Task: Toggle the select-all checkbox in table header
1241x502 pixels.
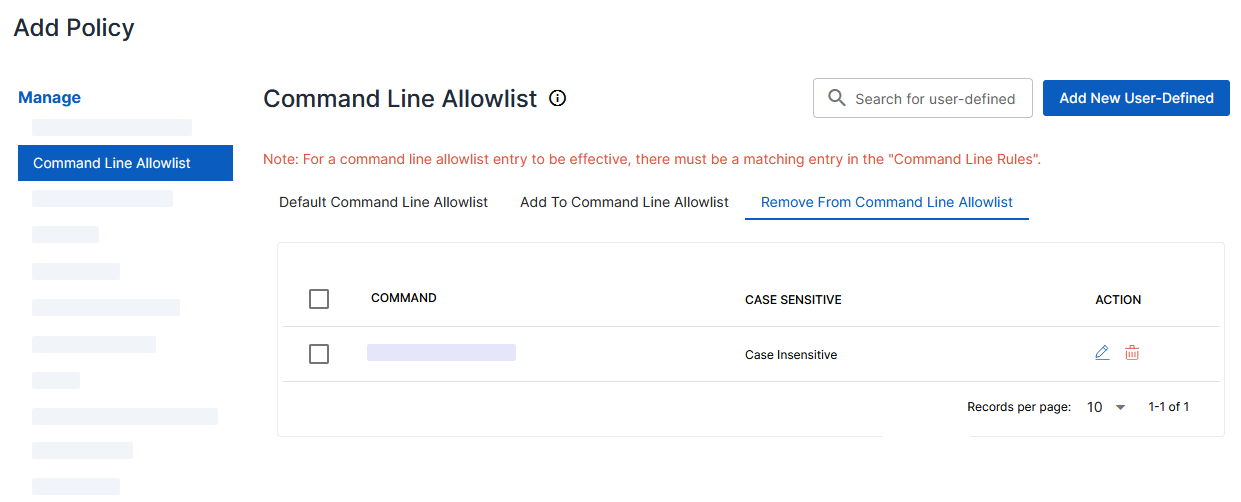Action: pyautogui.click(x=319, y=299)
